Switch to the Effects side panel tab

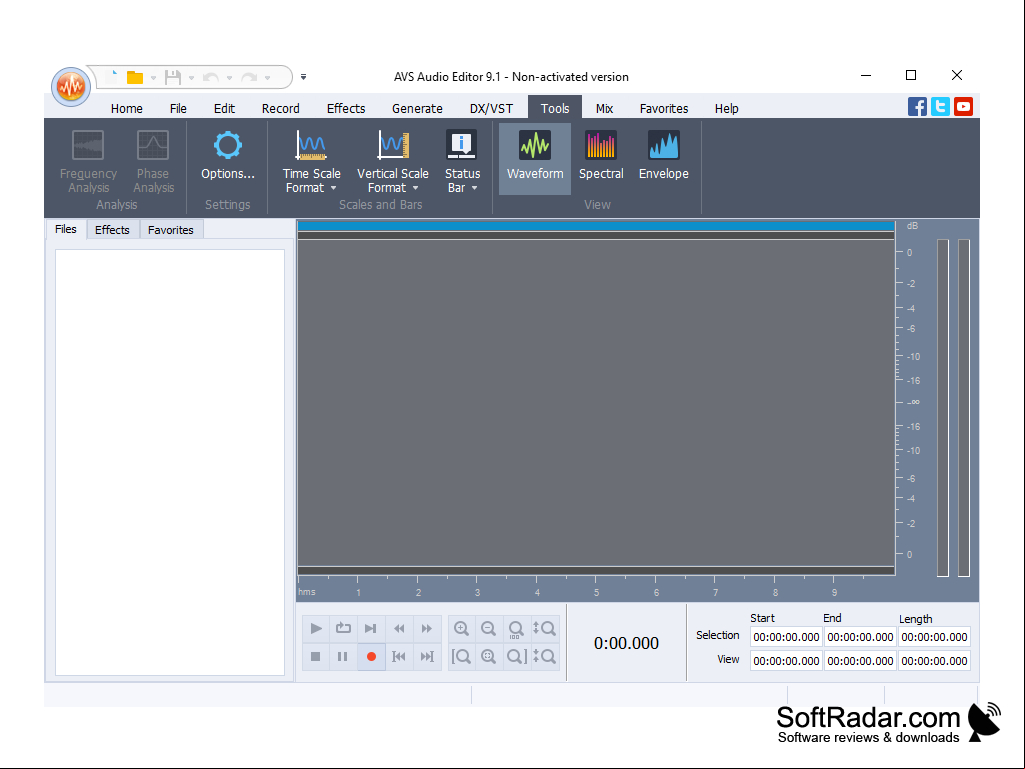click(x=112, y=230)
